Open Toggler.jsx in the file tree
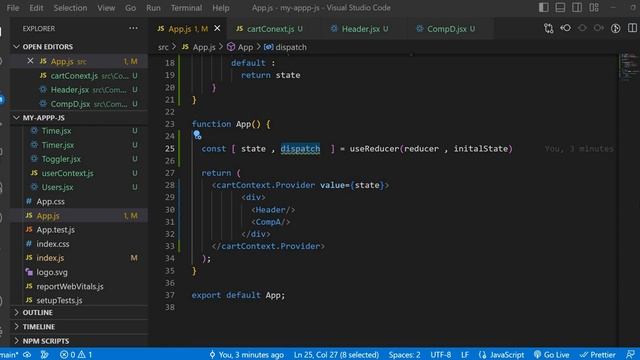This screenshot has width=640, height=360. 78,159
